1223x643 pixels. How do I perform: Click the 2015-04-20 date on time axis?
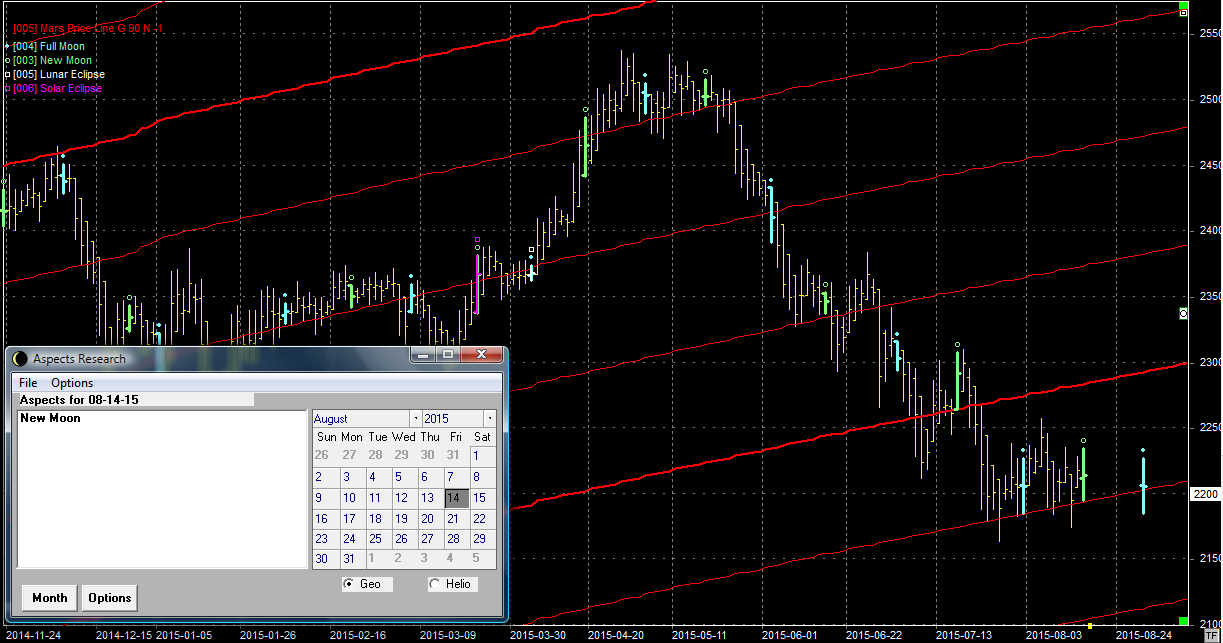click(x=615, y=635)
